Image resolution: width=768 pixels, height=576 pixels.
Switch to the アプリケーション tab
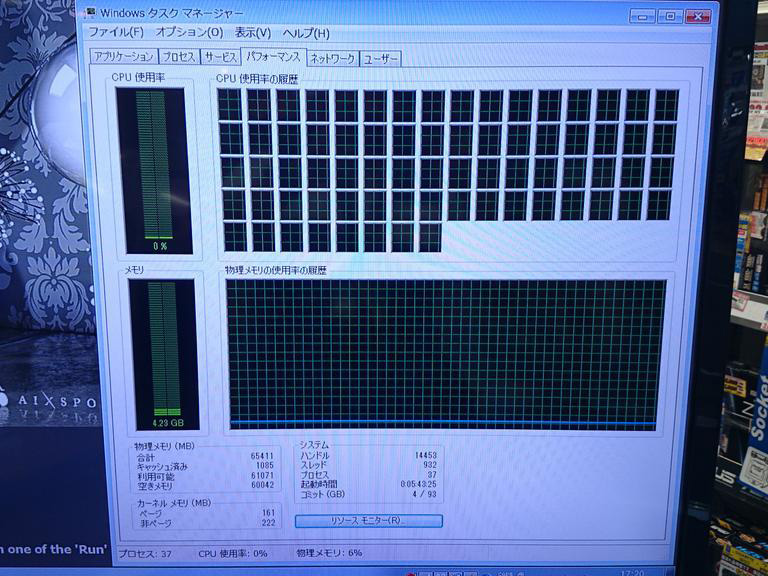tap(124, 56)
